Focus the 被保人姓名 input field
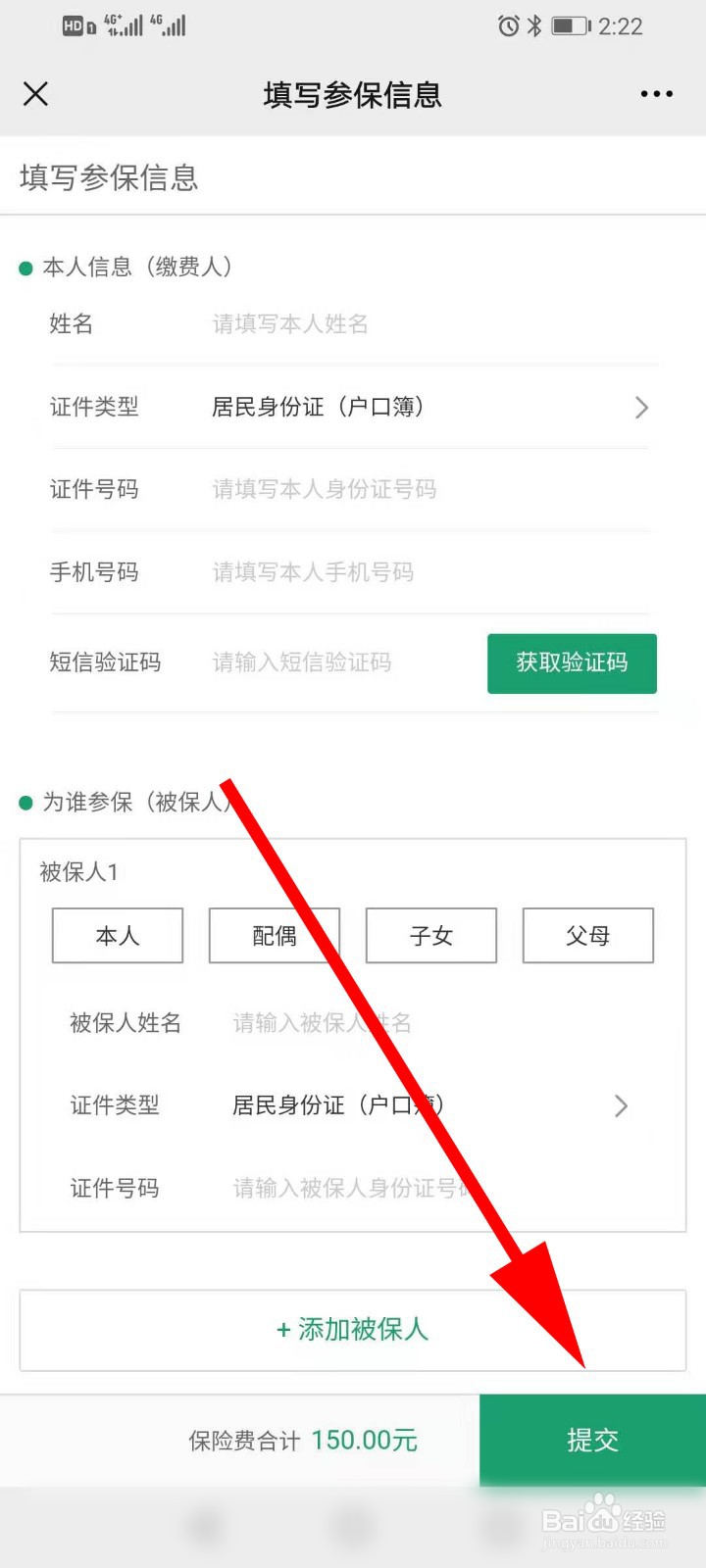Screen dimensions: 706x1568 point(431,1023)
